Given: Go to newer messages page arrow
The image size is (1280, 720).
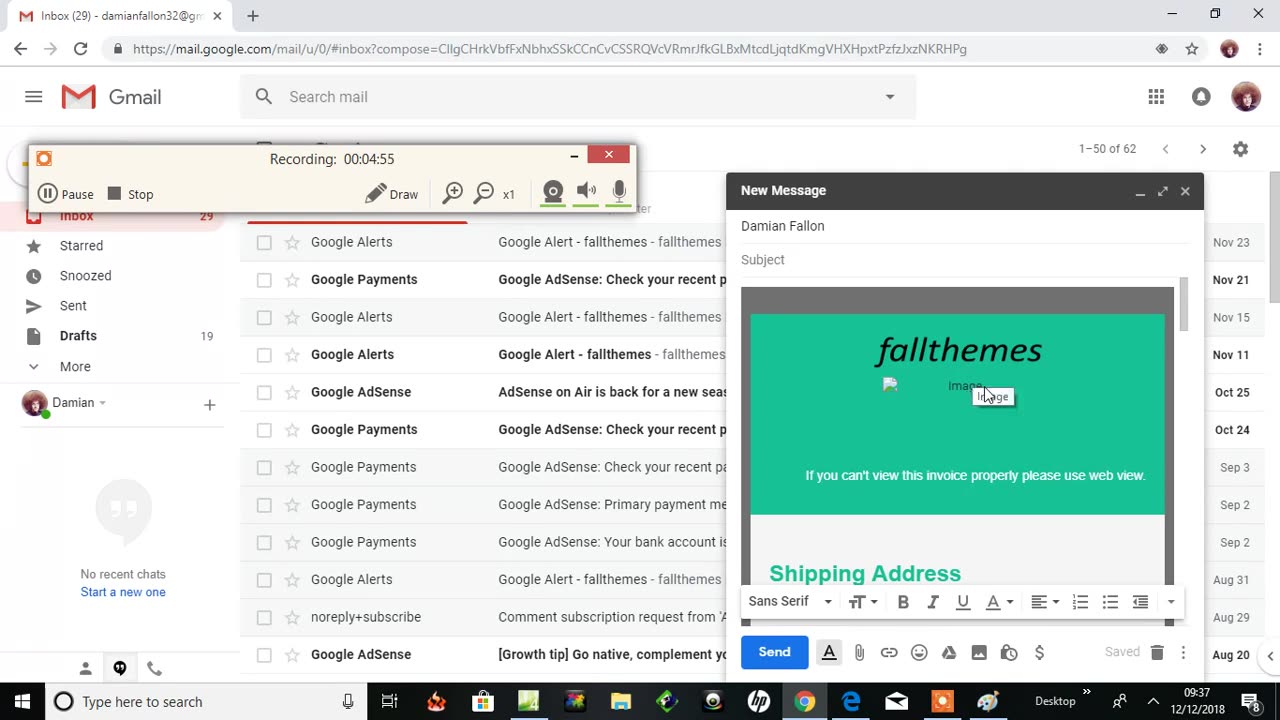Looking at the screenshot, I should [x=1165, y=149].
